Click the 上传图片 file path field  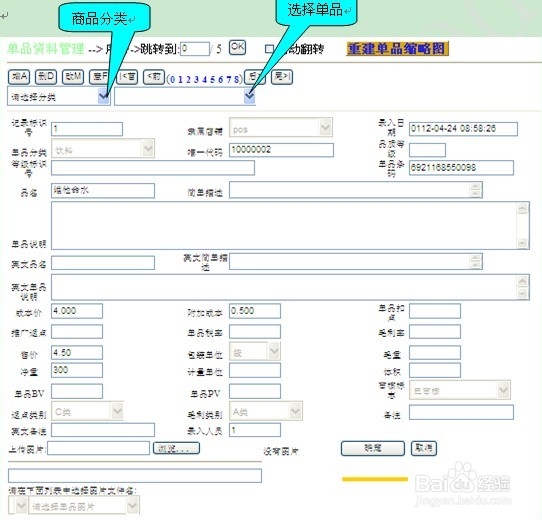(x=99, y=448)
